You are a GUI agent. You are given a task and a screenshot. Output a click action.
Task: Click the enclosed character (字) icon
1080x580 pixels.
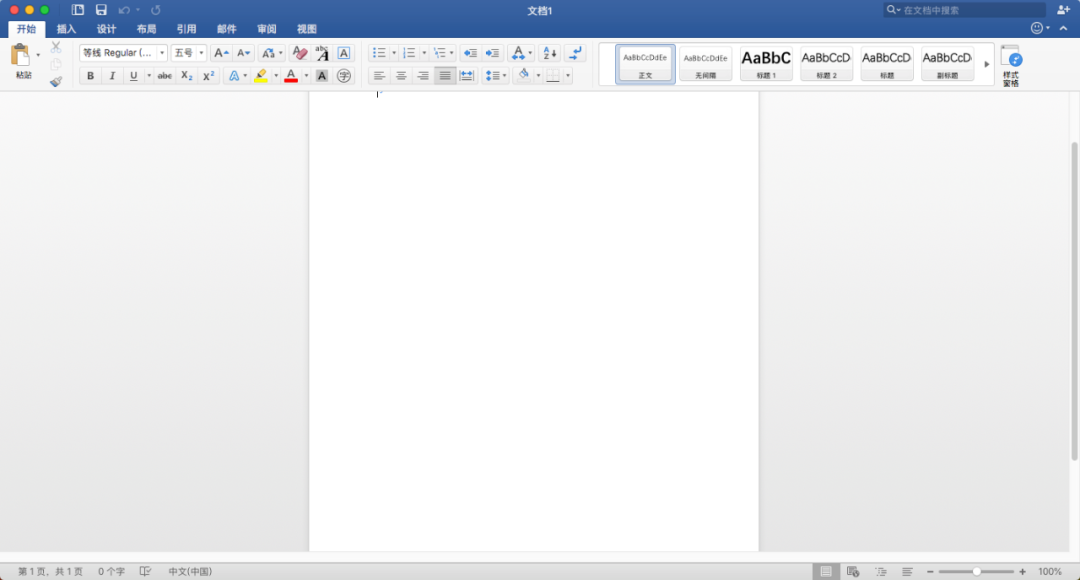click(x=344, y=76)
